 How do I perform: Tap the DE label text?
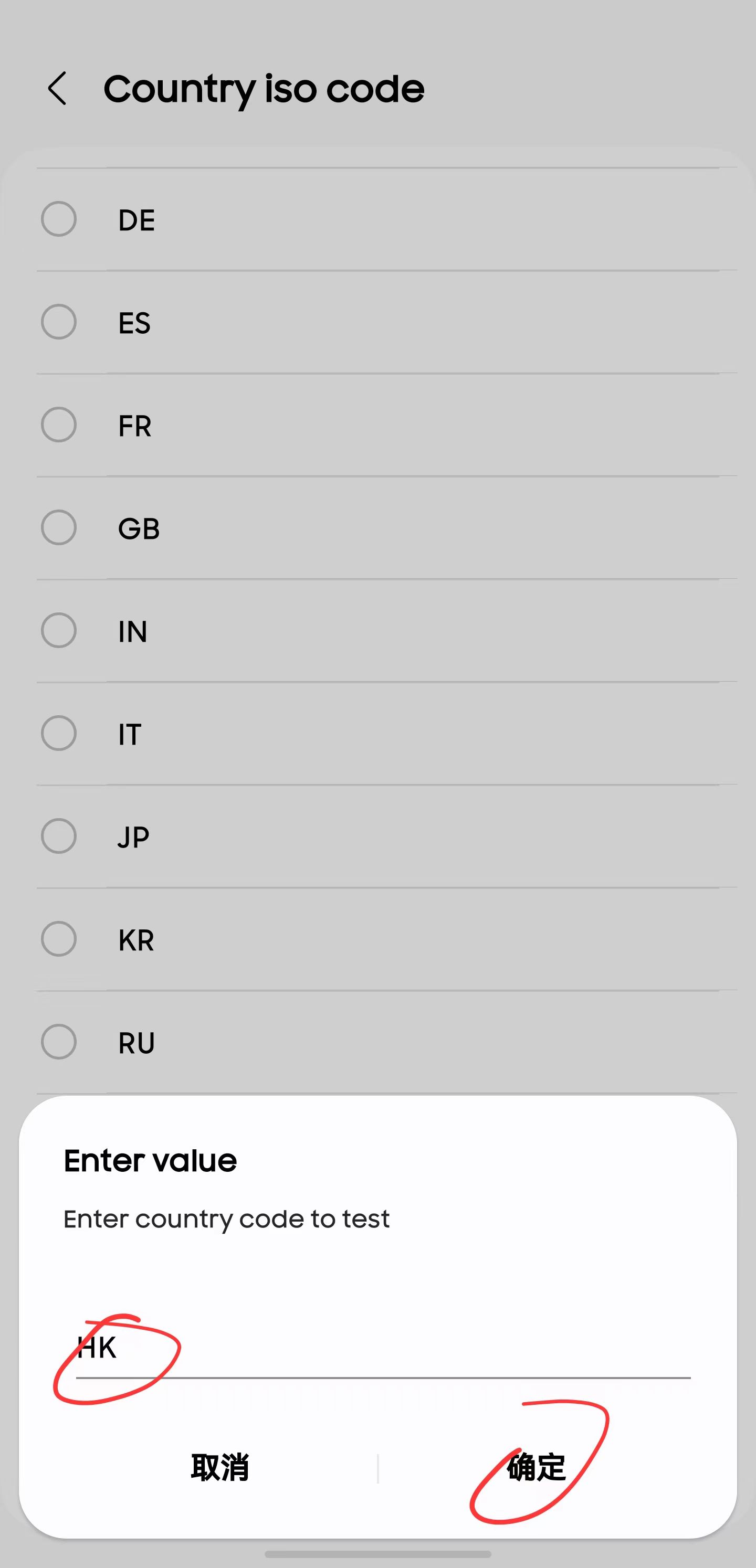pos(136,220)
